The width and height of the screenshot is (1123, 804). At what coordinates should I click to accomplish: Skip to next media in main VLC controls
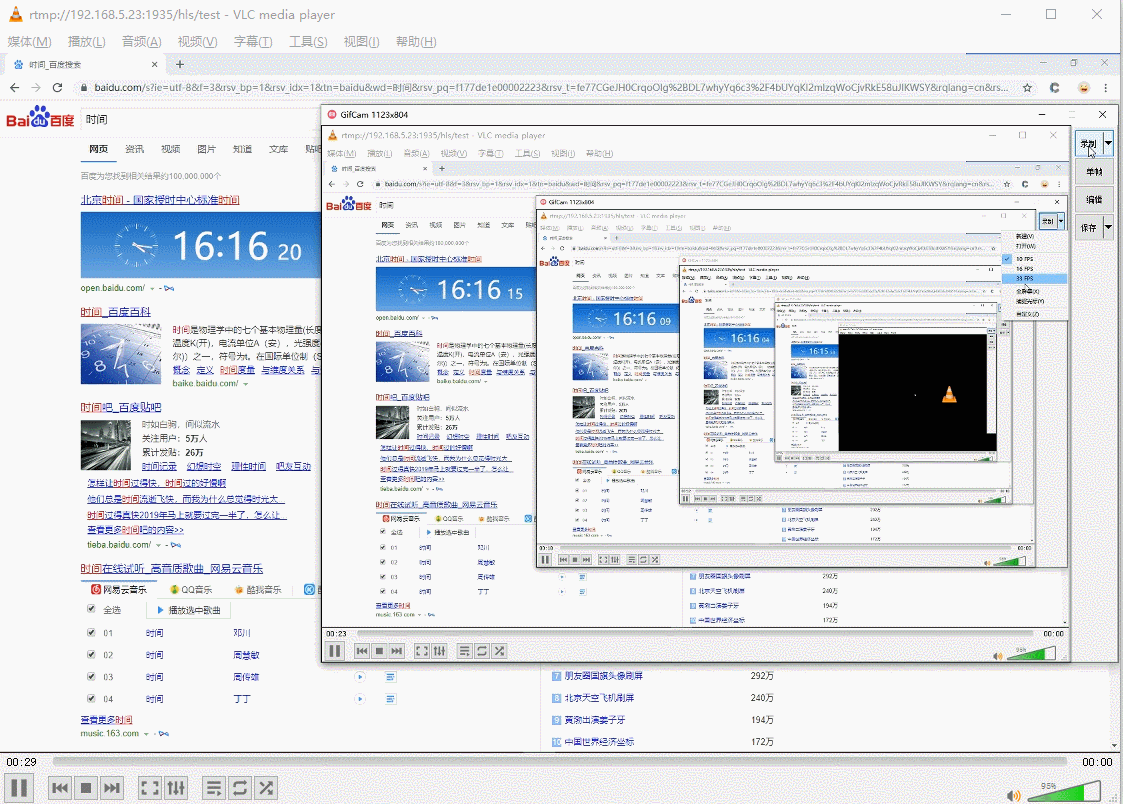point(112,788)
